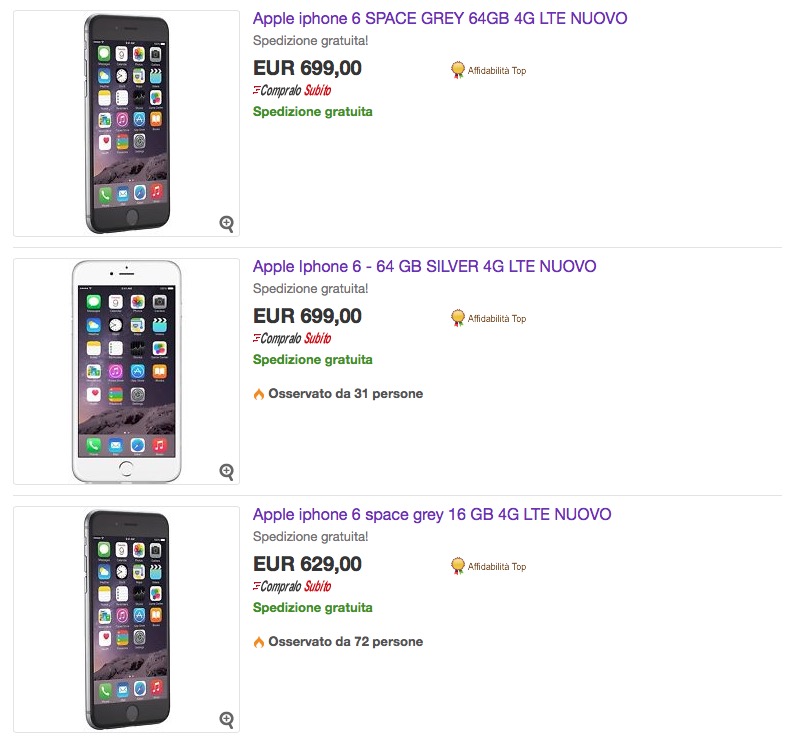The image size is (792, 741).
Task: Open Apple Iphone 6 64 GB SILVER listing
Action: click(x=424, y=267)
